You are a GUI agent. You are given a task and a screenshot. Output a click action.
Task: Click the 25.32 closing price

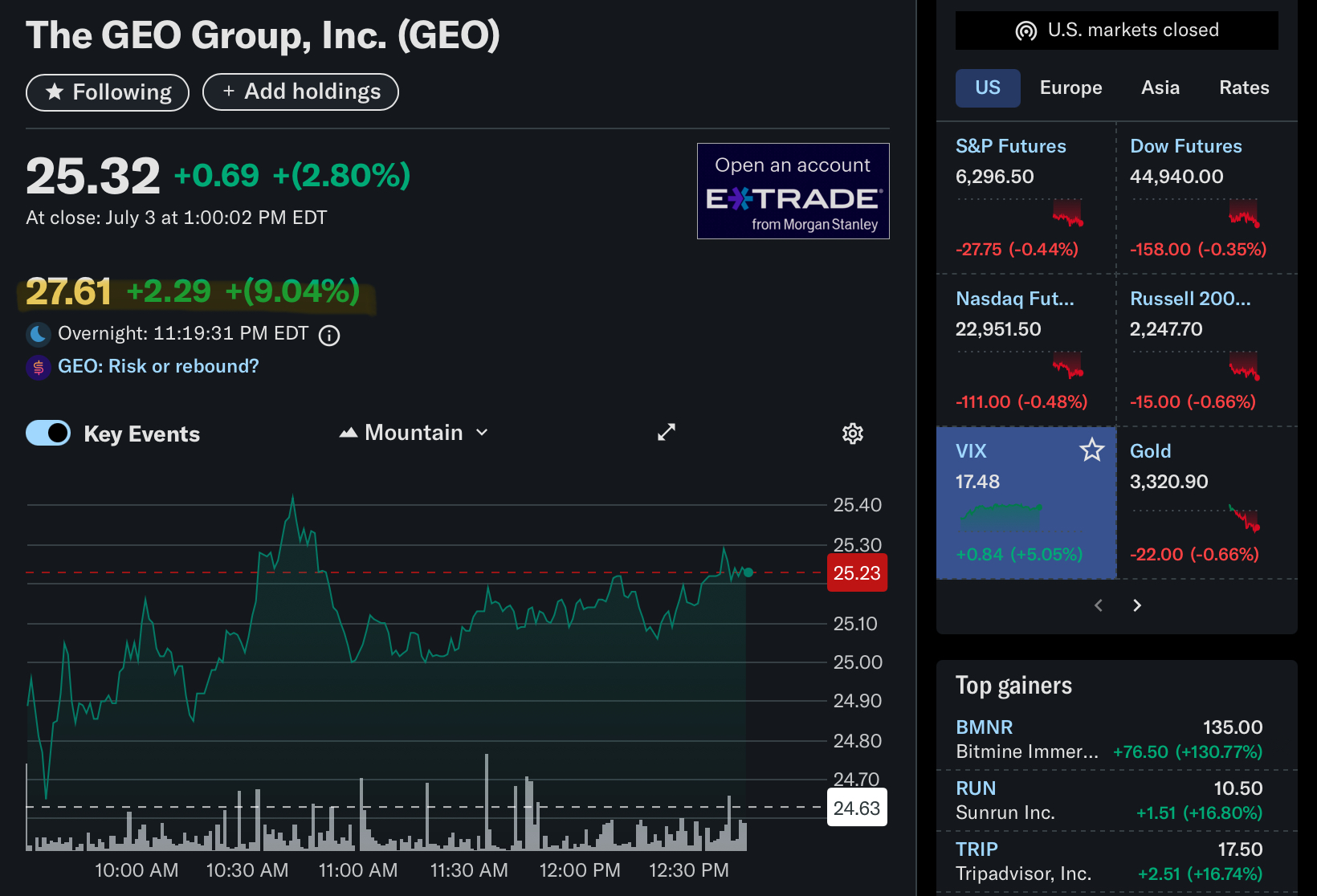(93, 176)
